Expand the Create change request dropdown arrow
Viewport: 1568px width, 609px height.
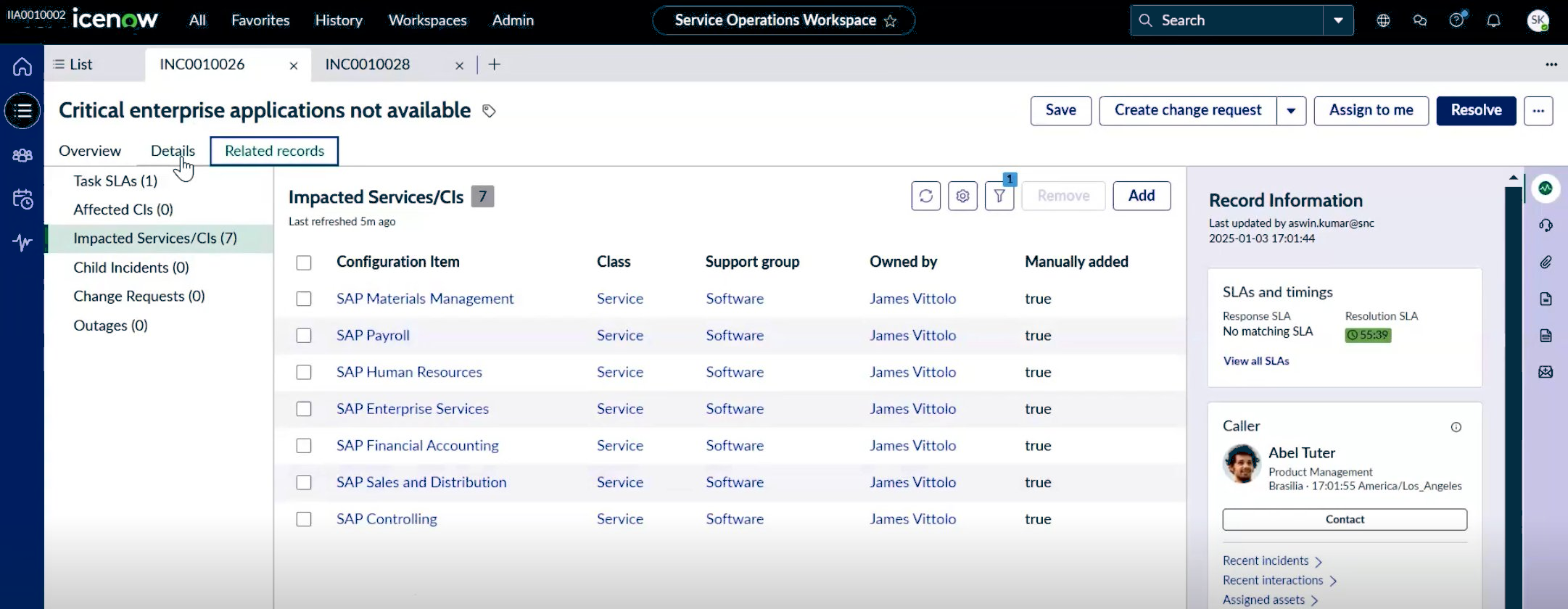click(x=1291, y=111)
